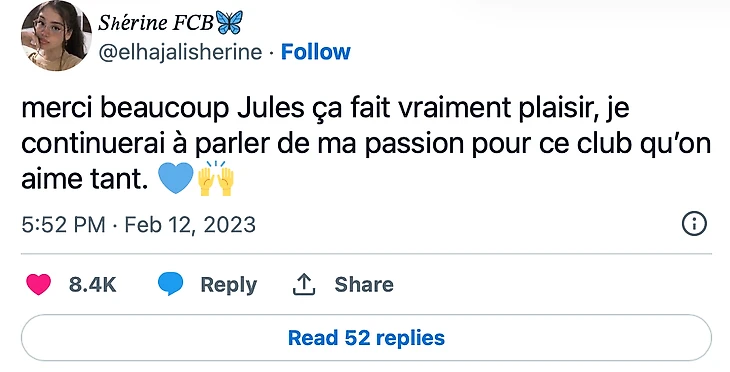
Task: Open Shérine FCB's profile picture
Action: tap(56, 36)
